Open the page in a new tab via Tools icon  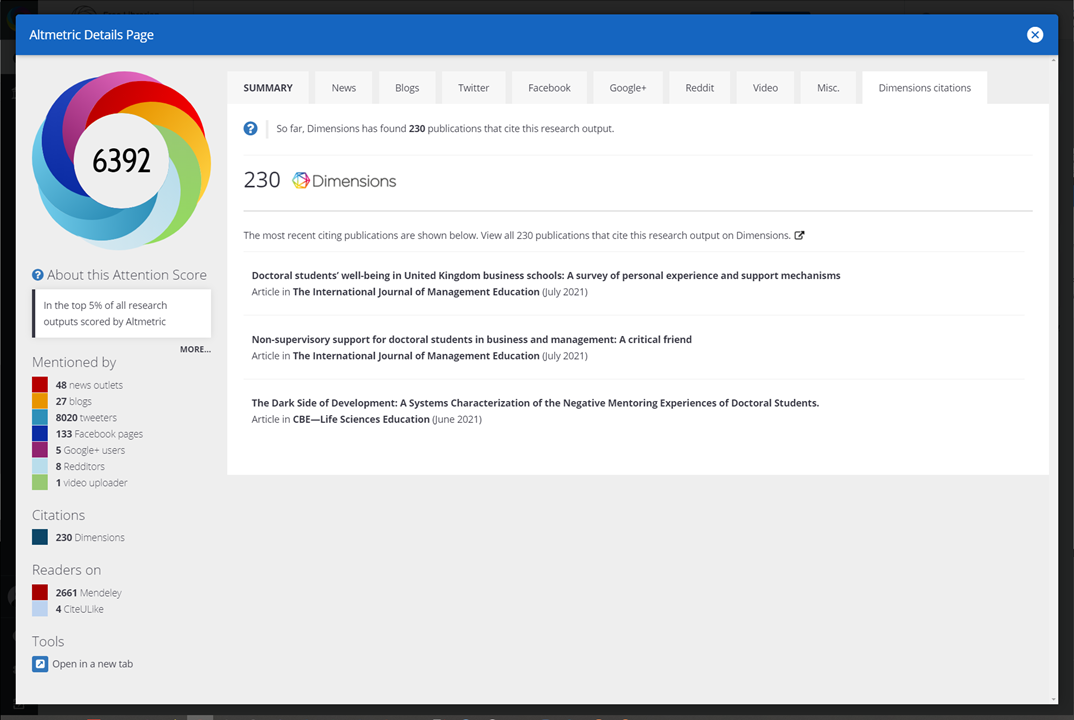[38, 663]
